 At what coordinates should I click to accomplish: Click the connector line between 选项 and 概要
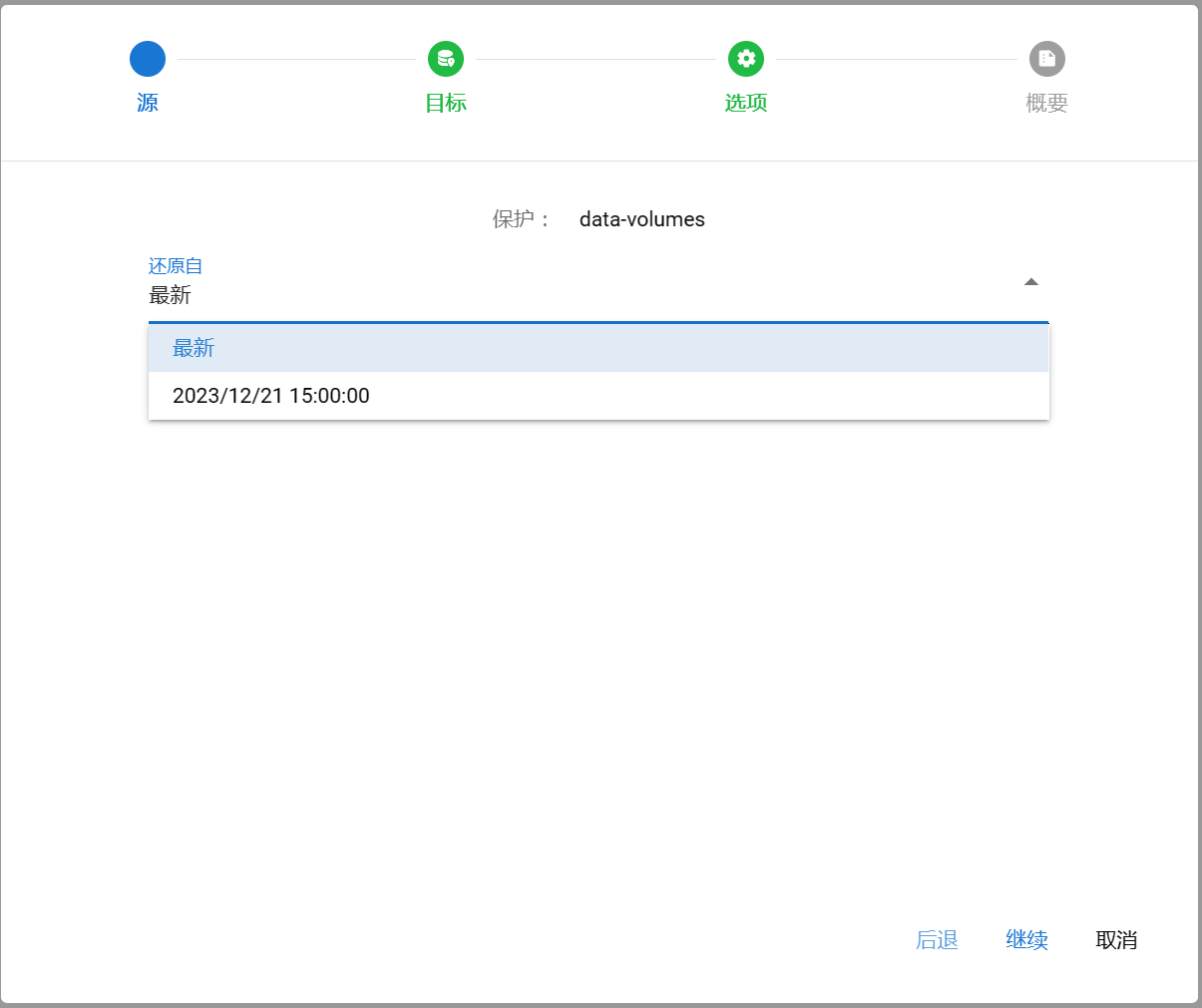tap(896, 59)
